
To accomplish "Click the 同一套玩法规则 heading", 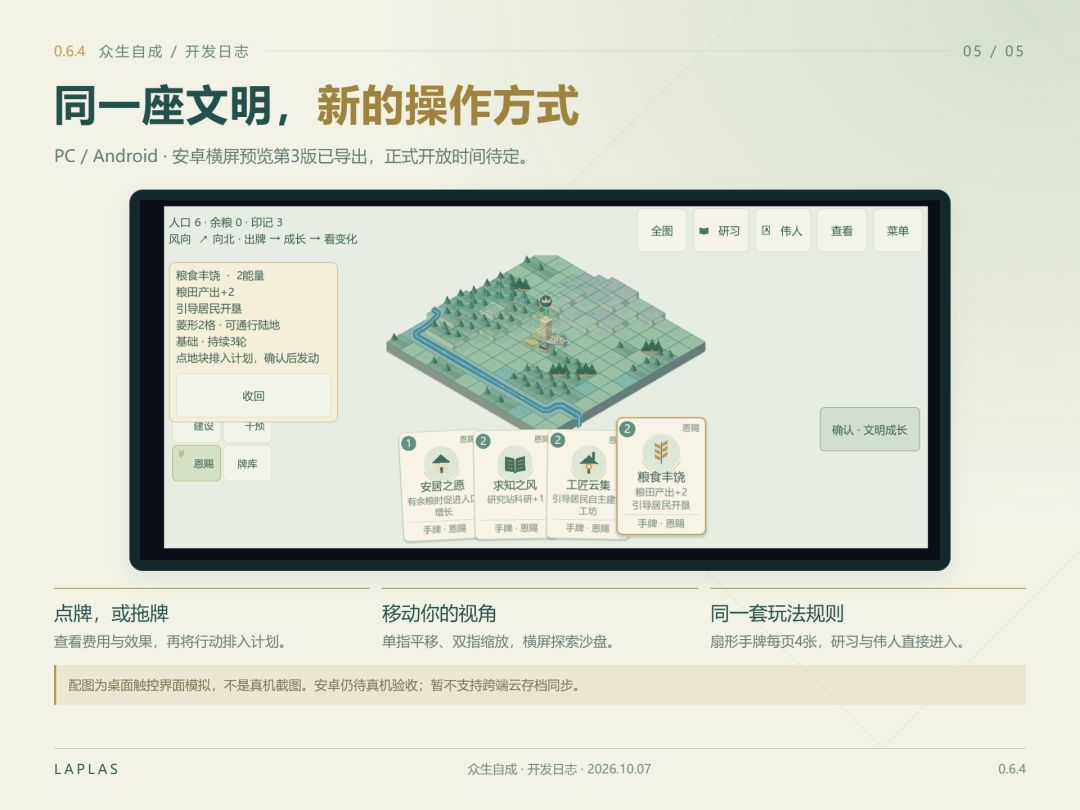I will point(777,613).
